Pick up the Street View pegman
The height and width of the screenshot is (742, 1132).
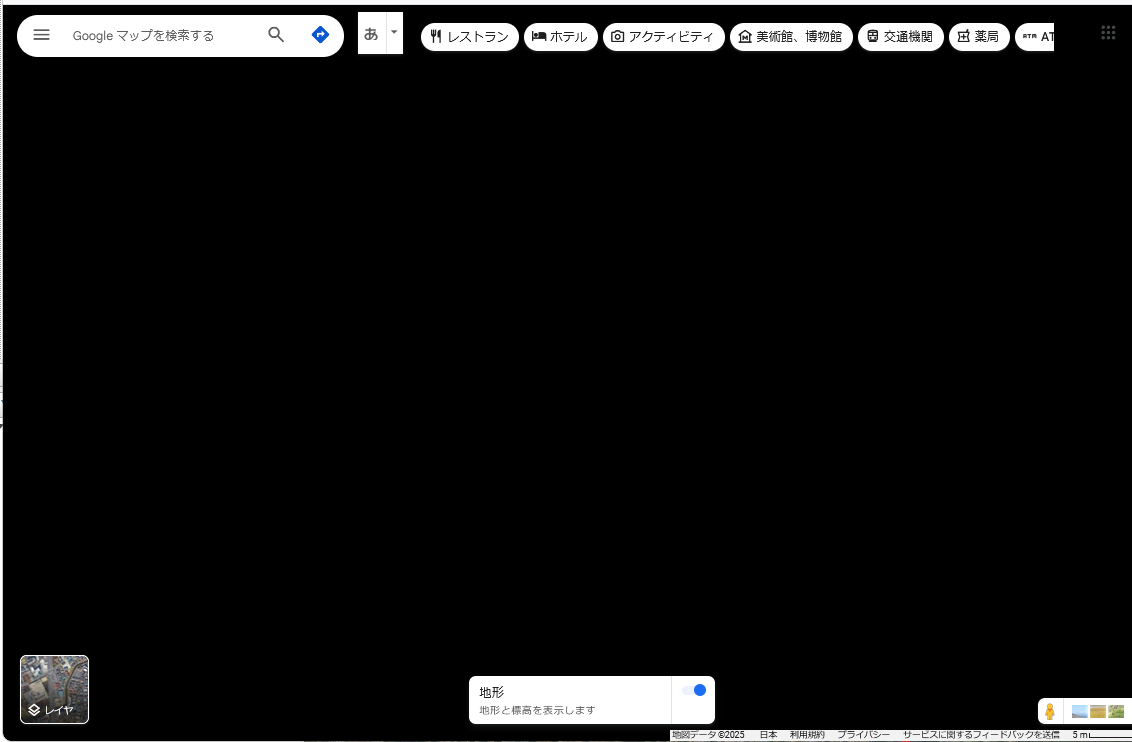[1050, 711]
